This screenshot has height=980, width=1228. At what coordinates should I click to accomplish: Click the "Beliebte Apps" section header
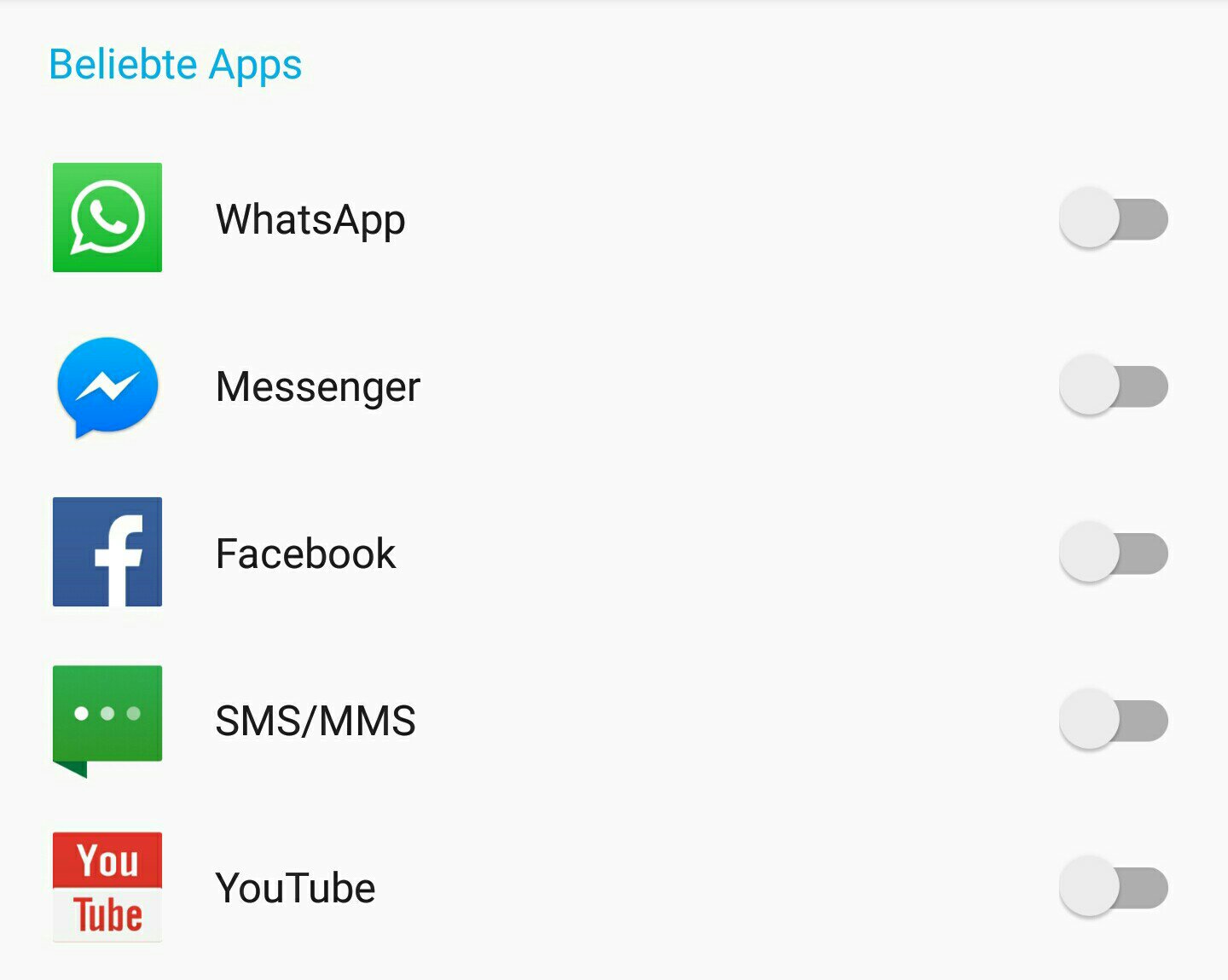pos(176,65)
